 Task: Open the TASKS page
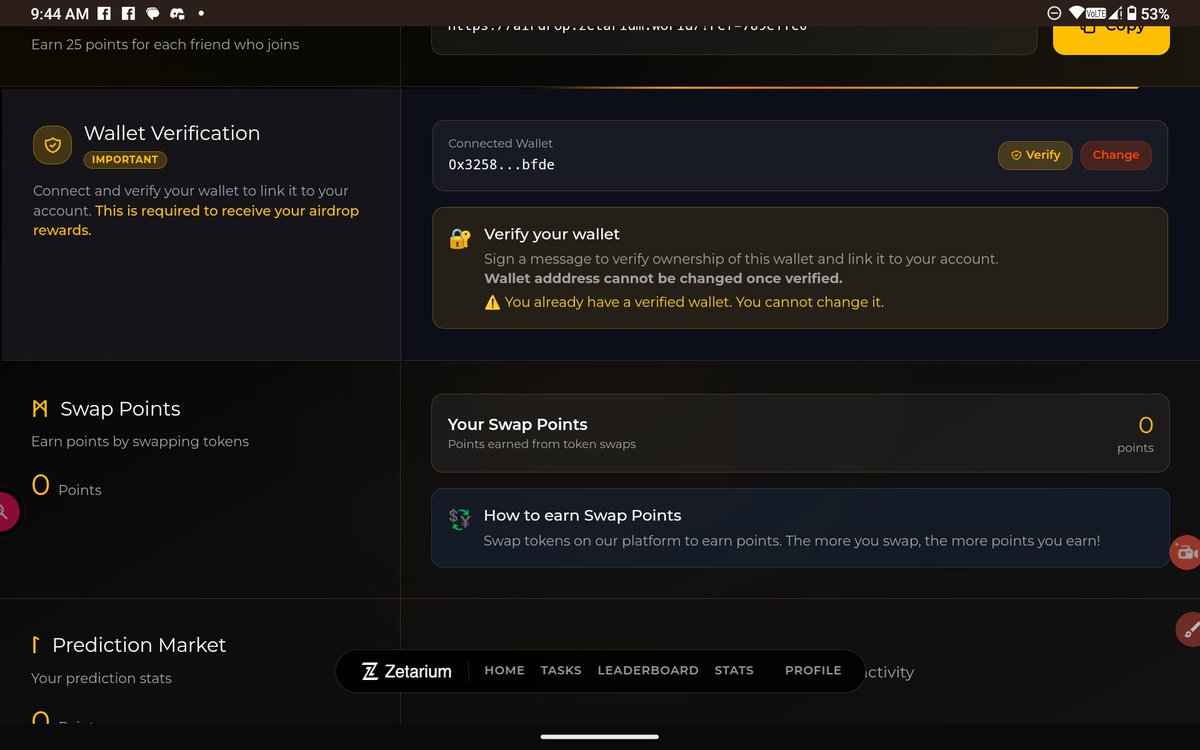click(x=561, y=671)
